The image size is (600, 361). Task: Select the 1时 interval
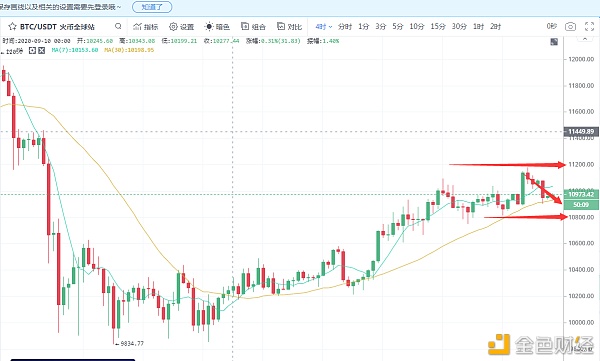[x=478, y=26]
